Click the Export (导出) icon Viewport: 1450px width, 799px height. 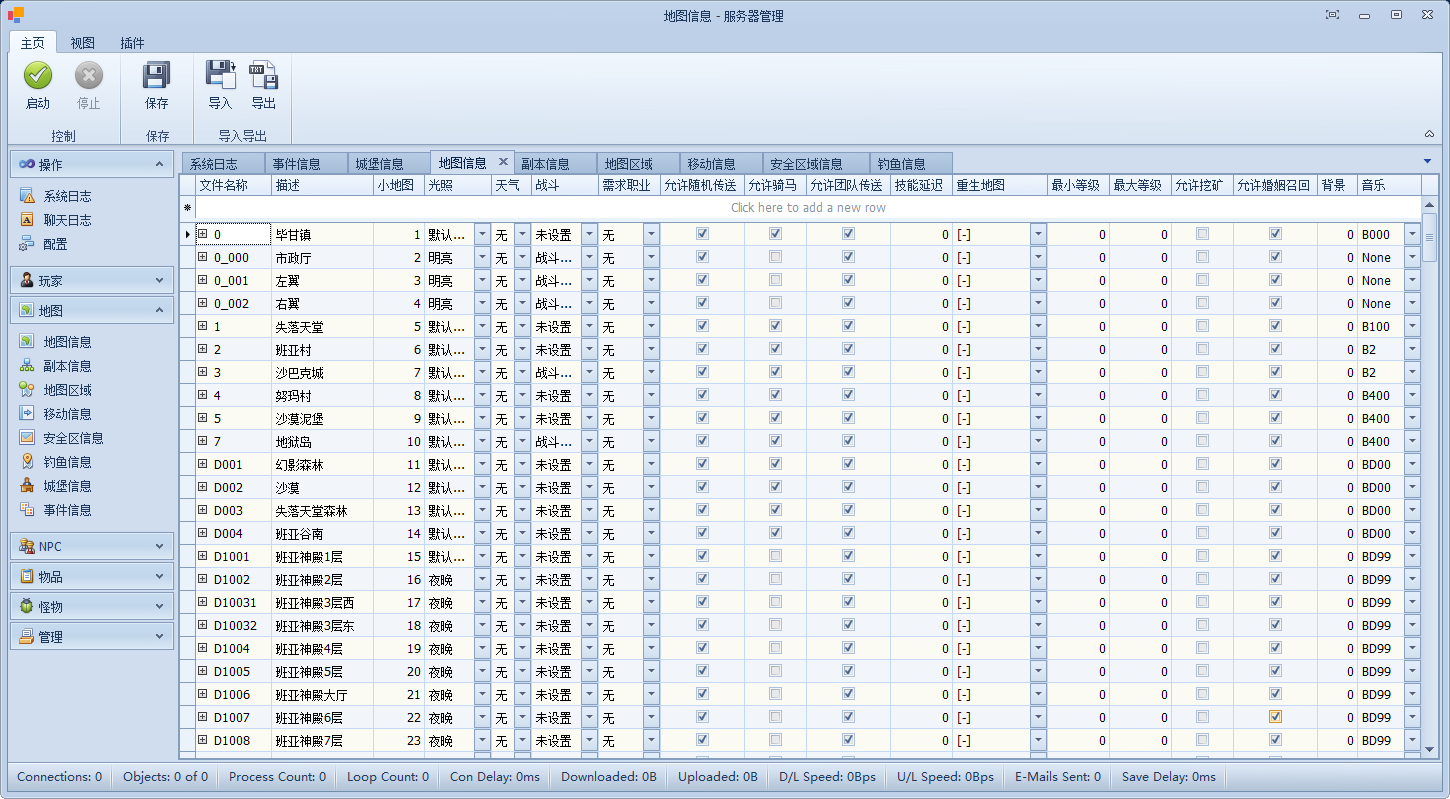pyautogui.click(x=263, y=76)
